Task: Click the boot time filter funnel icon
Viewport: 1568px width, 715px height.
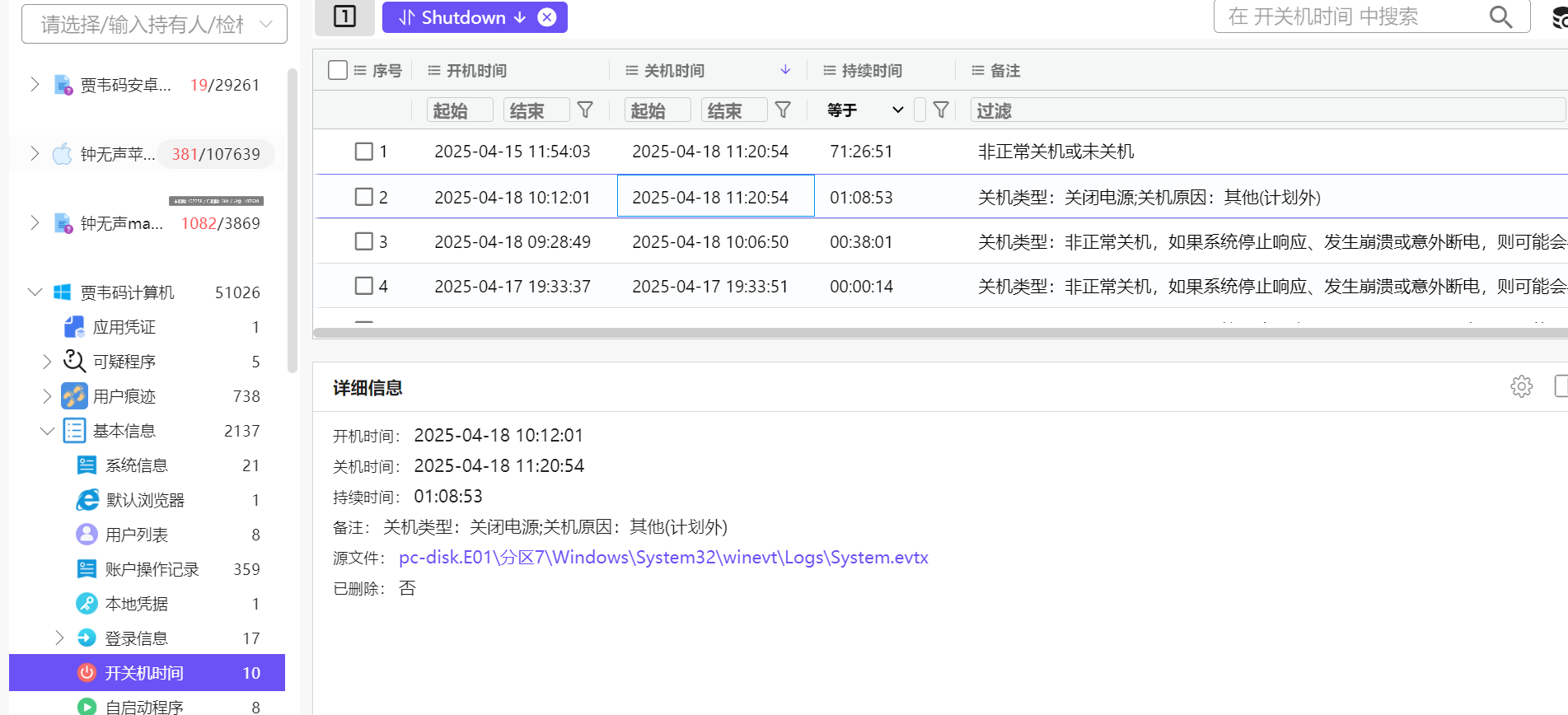Action: (585, 110)
